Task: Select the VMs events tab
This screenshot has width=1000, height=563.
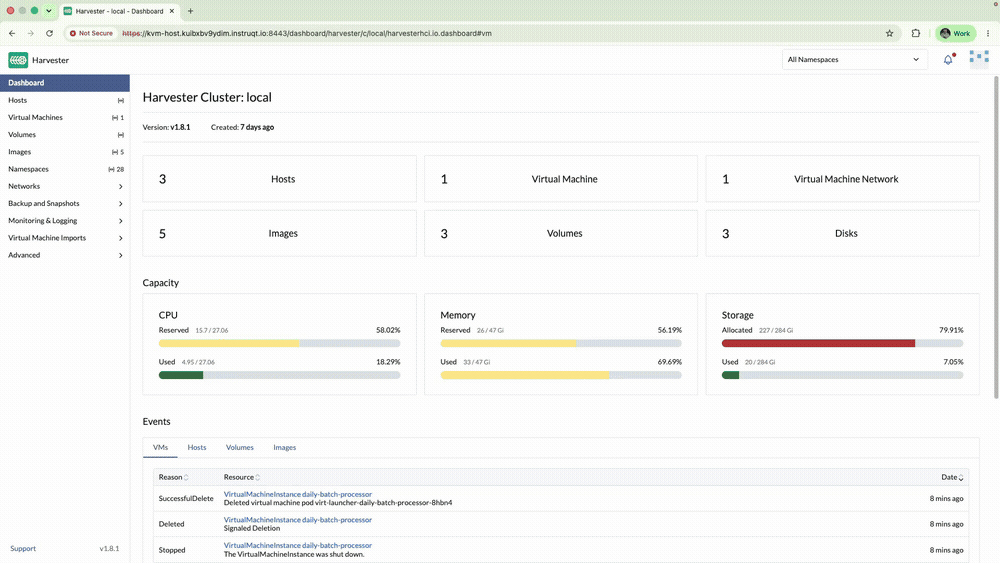Action: pos(160,448)
